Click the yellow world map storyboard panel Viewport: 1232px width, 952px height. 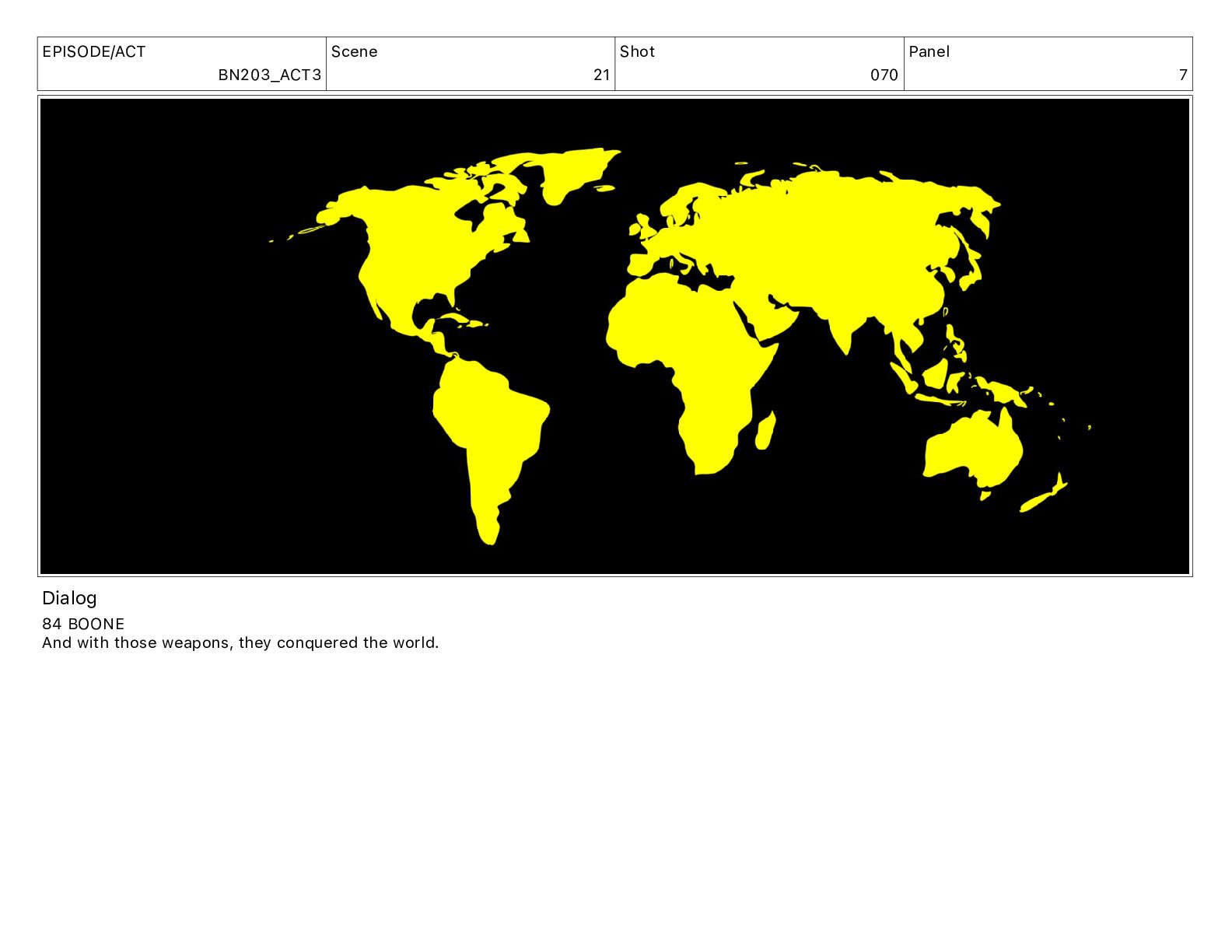tap(614, 336)
